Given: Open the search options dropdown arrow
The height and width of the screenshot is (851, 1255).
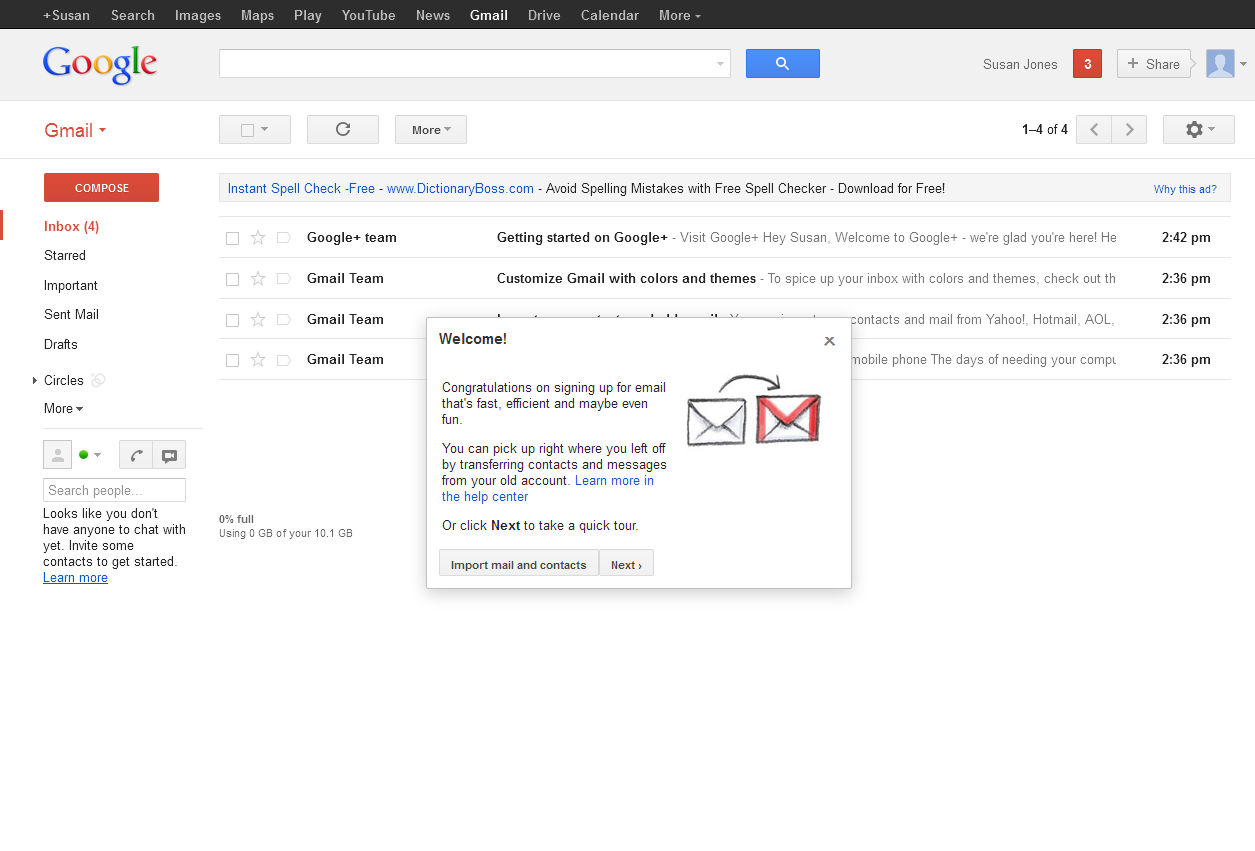Looking at the screenshot, I should click(720, 64).
